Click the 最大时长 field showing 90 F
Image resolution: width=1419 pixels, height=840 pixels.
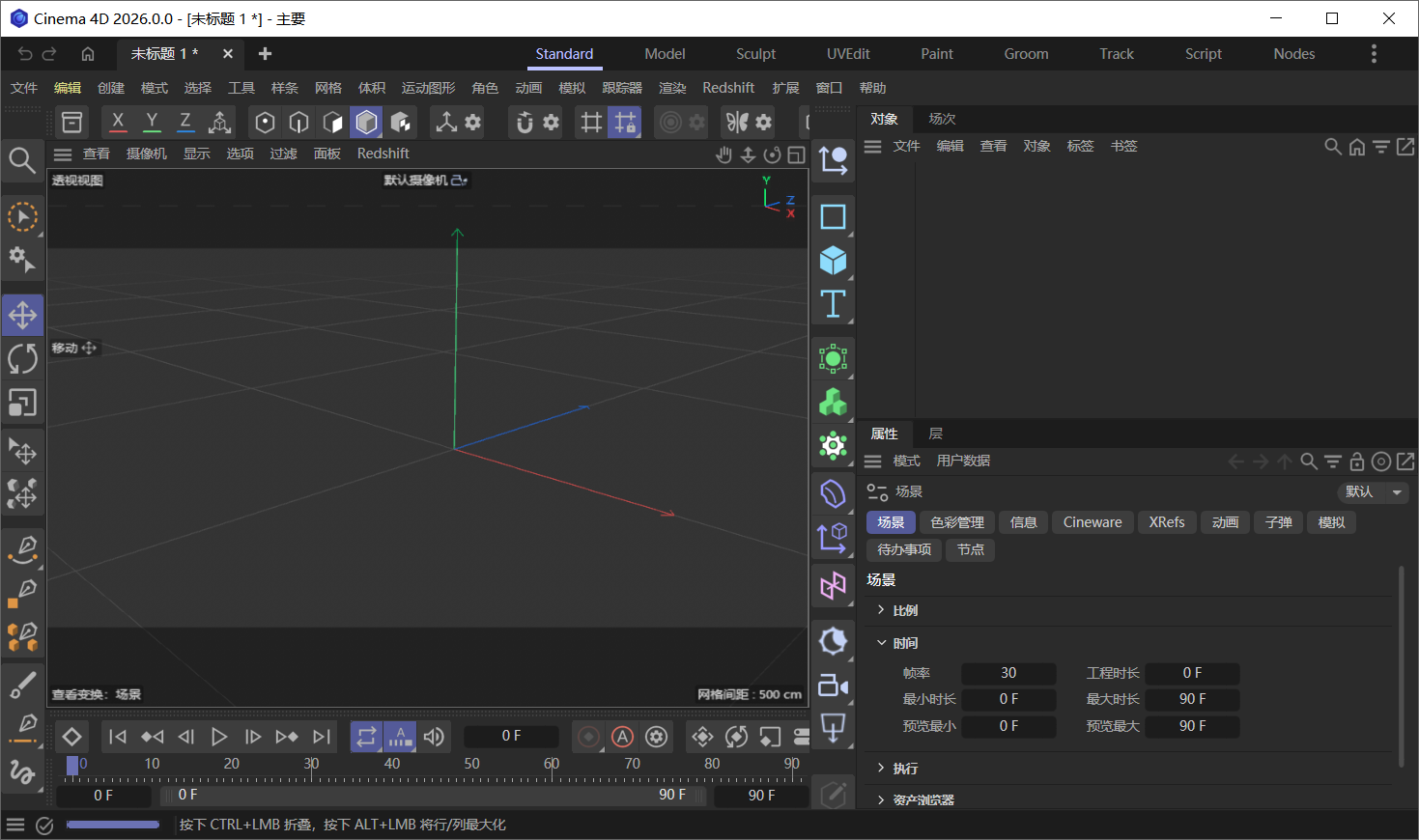point(1193,699)
